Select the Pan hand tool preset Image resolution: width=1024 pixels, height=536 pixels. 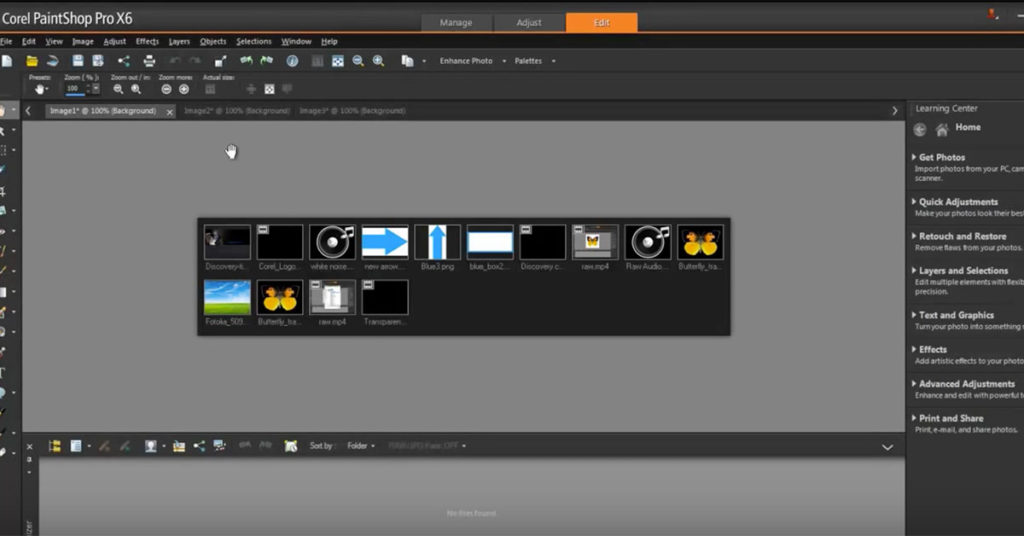(x=40, y=89)
